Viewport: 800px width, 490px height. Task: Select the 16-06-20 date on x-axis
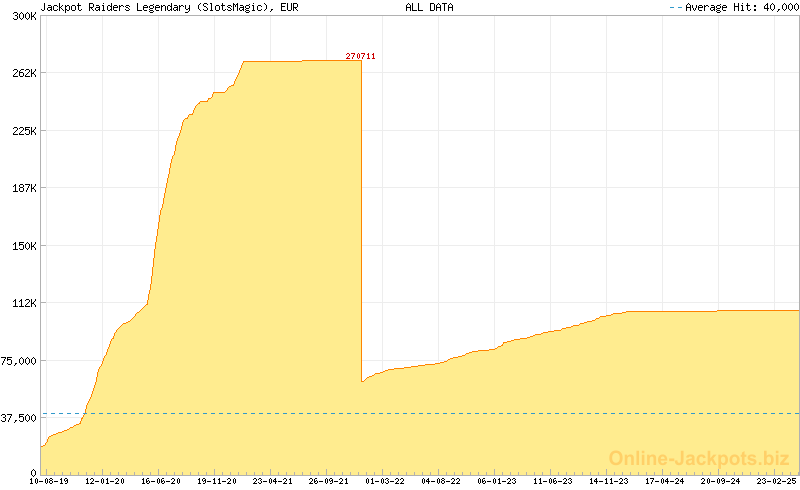coord(161,481)
